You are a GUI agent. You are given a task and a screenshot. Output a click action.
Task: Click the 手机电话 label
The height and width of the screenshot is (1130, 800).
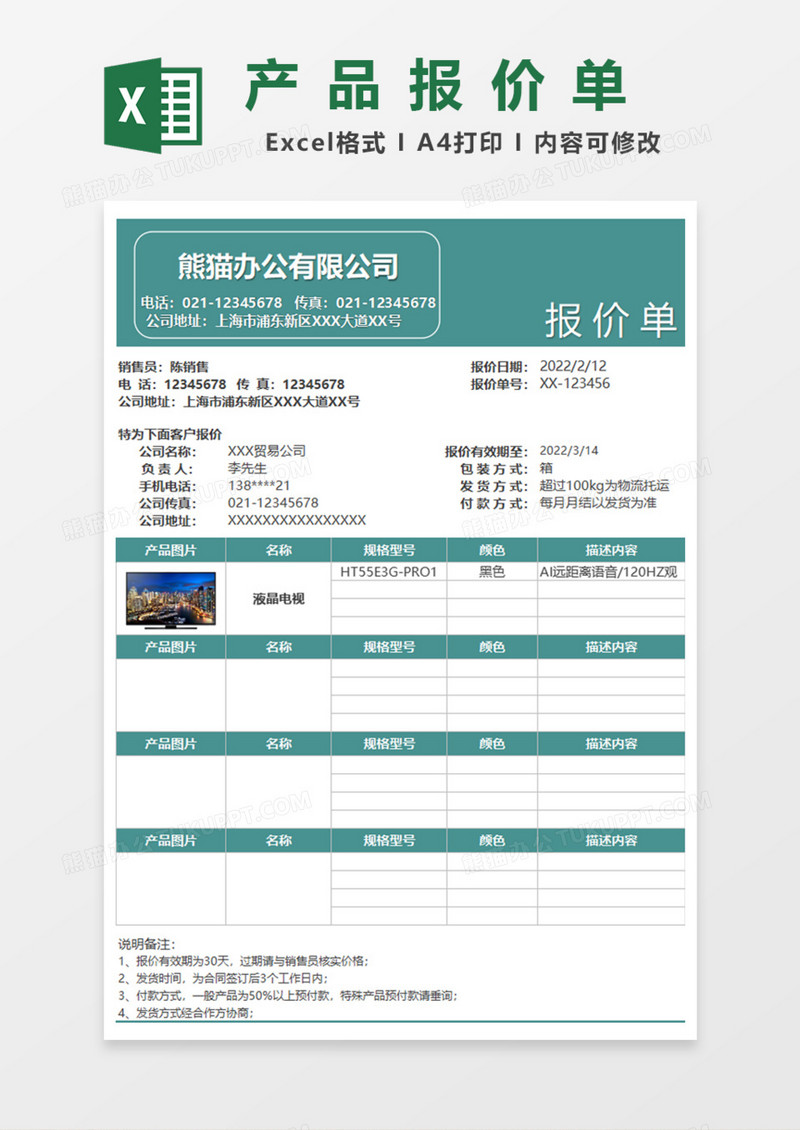[x=168, y=486]
